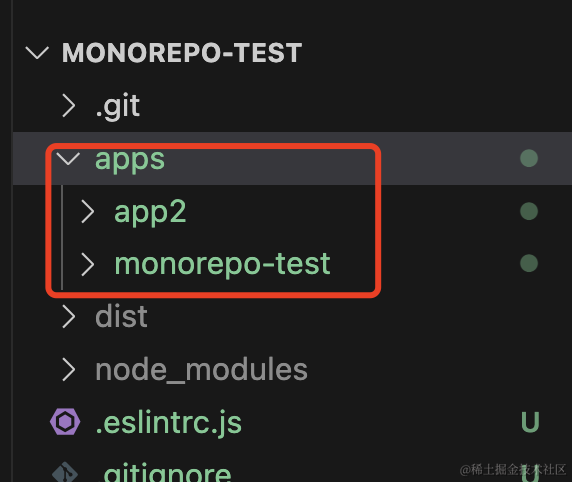Image resolution: width=572 pixels, height=482 pixels.
Task: Expand the .git folder chevron
Action: pyautogui.click(x=69, y=106)
